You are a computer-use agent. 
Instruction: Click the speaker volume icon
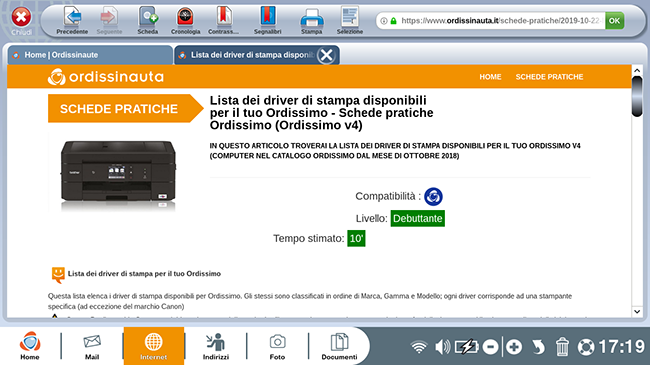tap(442, 347)
